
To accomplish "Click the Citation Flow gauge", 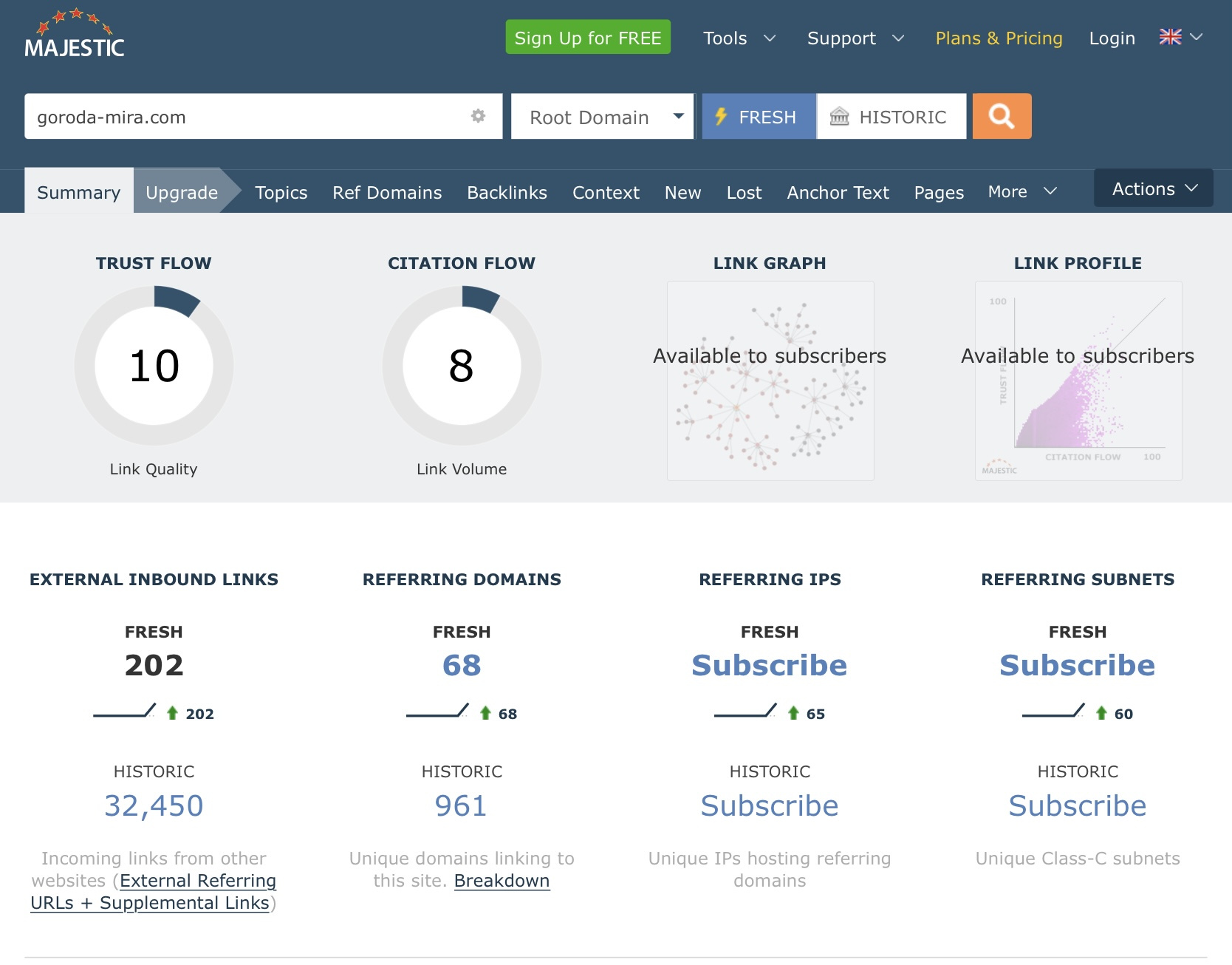I will [x=462, y=366].
